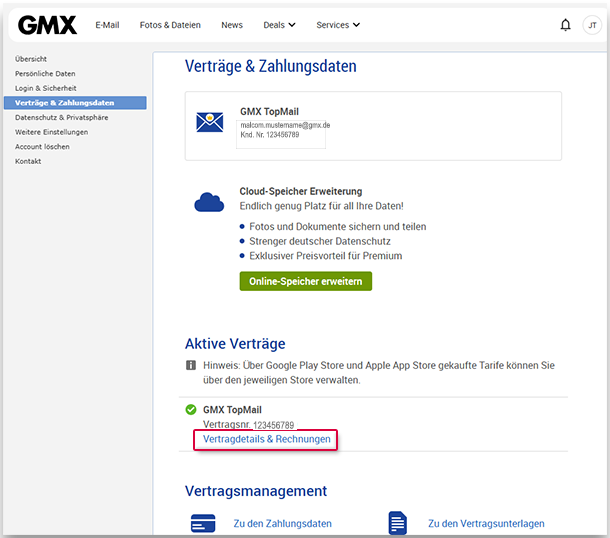Click the GMX TopMail active contract name
This screenshot has height=538, width=610.
click(x=232, y=410)
